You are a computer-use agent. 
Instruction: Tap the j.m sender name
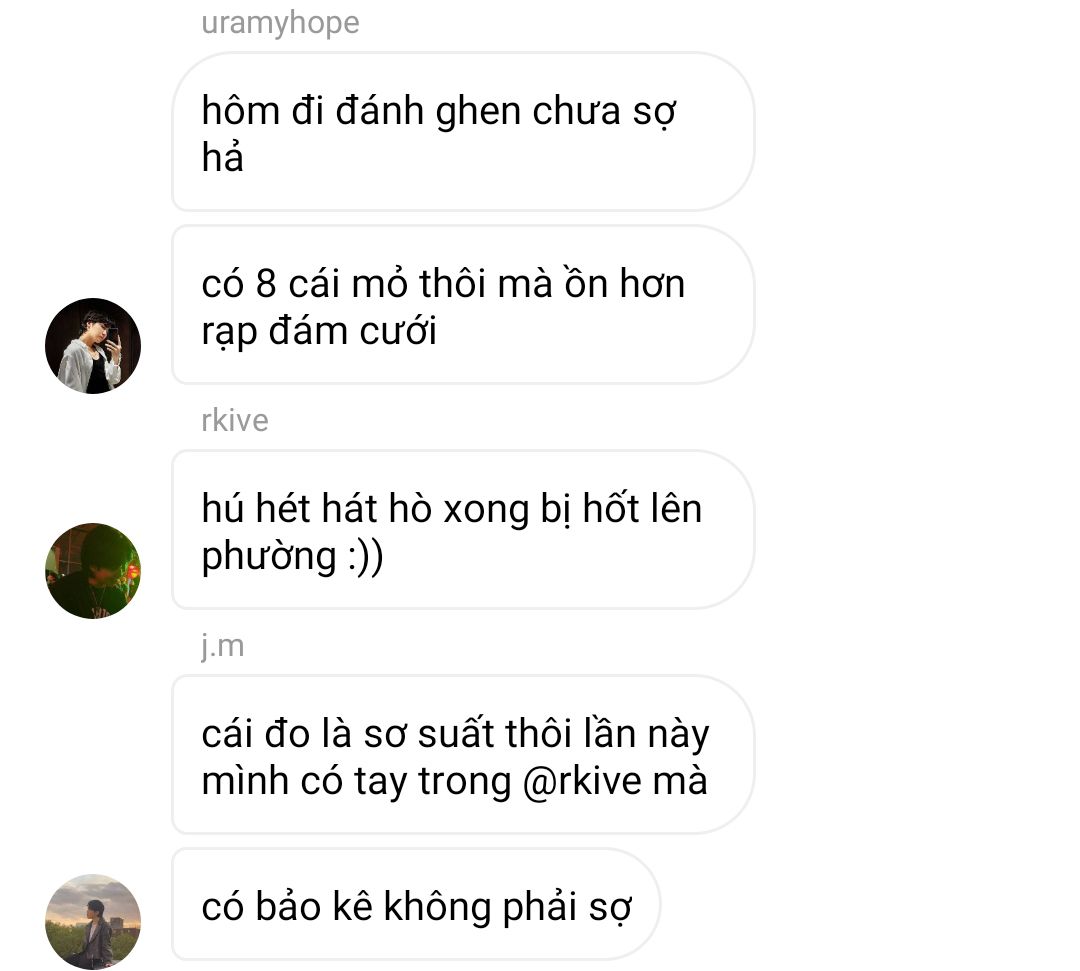click(x=222, y=646)
